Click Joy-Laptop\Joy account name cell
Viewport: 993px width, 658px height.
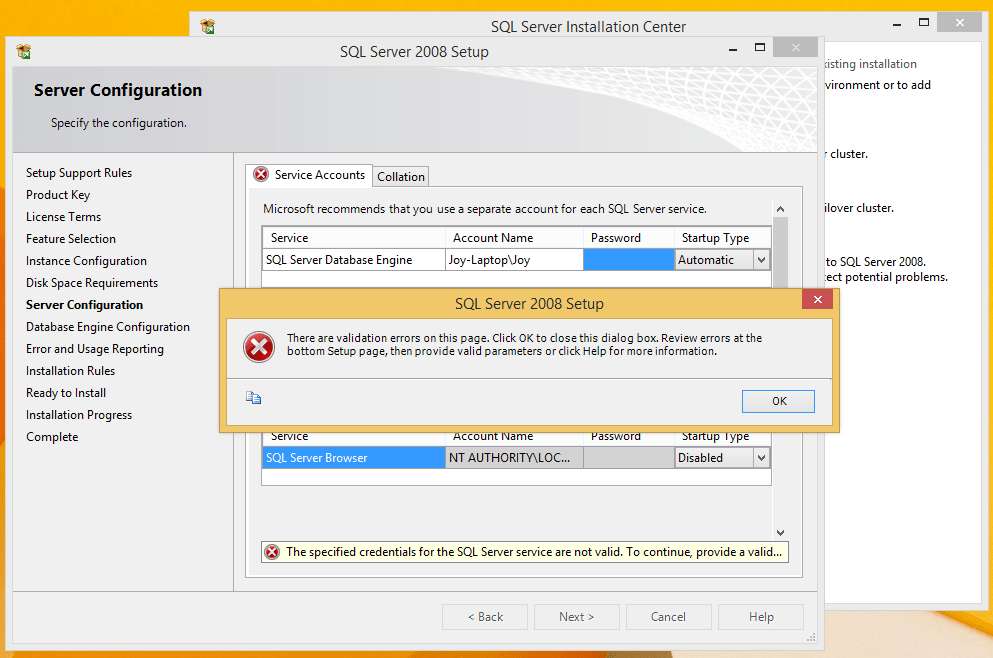click(514, 260)
